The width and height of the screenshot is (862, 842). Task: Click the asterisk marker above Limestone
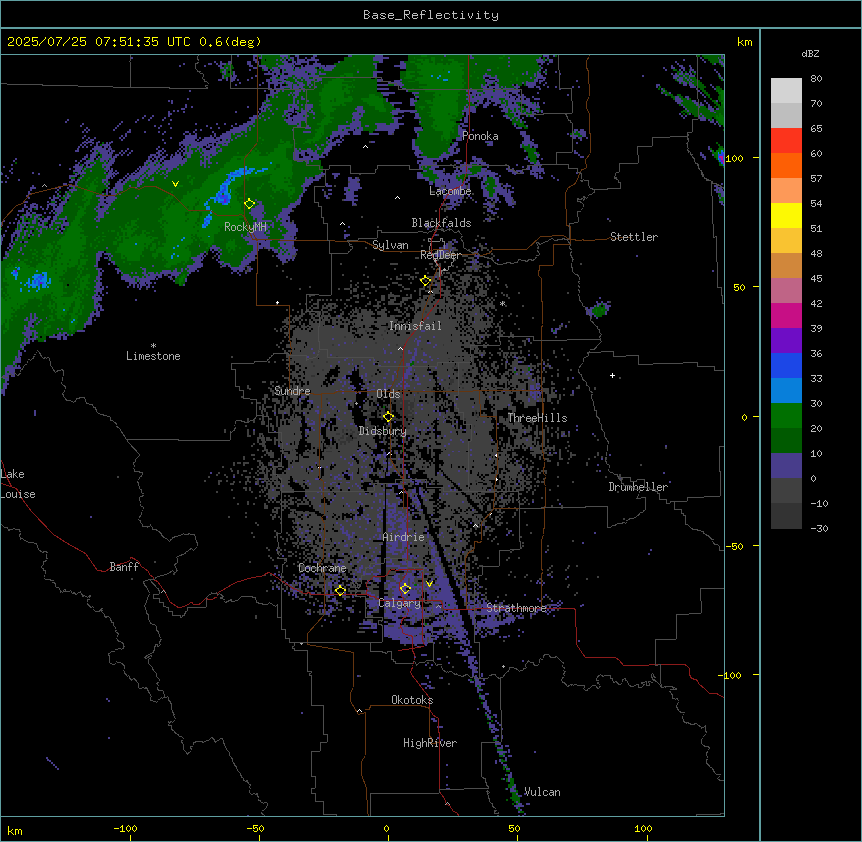pyautogui.click(x=153, y=346)
